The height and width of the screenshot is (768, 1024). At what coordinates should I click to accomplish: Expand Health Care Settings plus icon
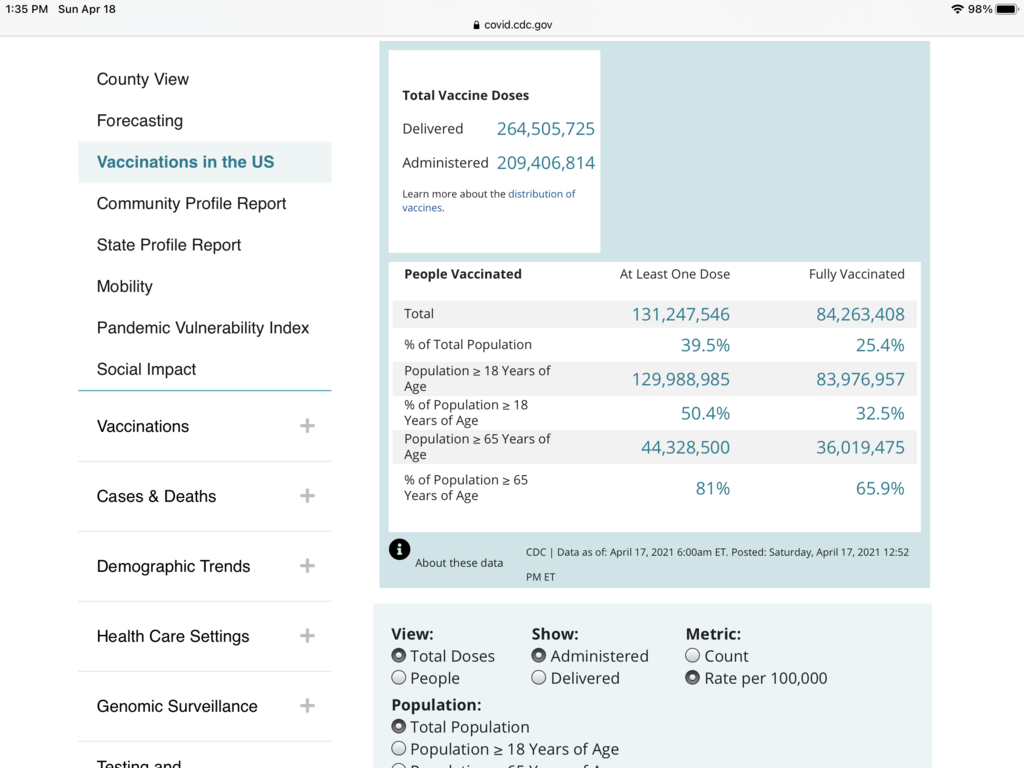(307, 636)
